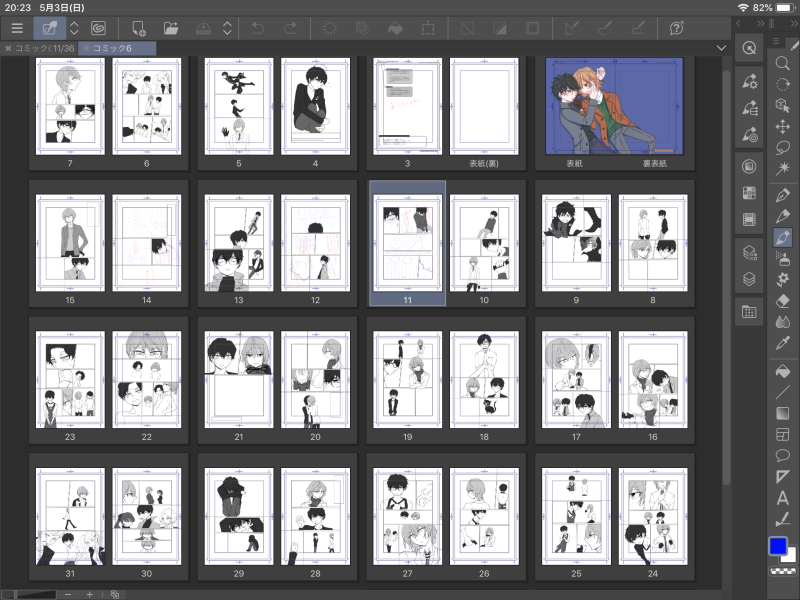Open the tab list chevron dropdown
This screenshot has width=800, height=600.
click(x=721, y=48)
